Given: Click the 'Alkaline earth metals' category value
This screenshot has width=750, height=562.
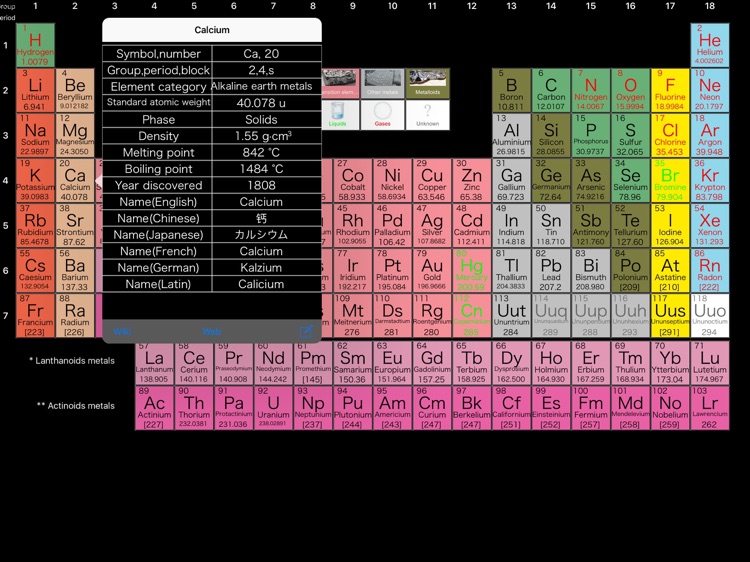Looking at the screenshot, I should pyautogui.click(x=261, y=87).
